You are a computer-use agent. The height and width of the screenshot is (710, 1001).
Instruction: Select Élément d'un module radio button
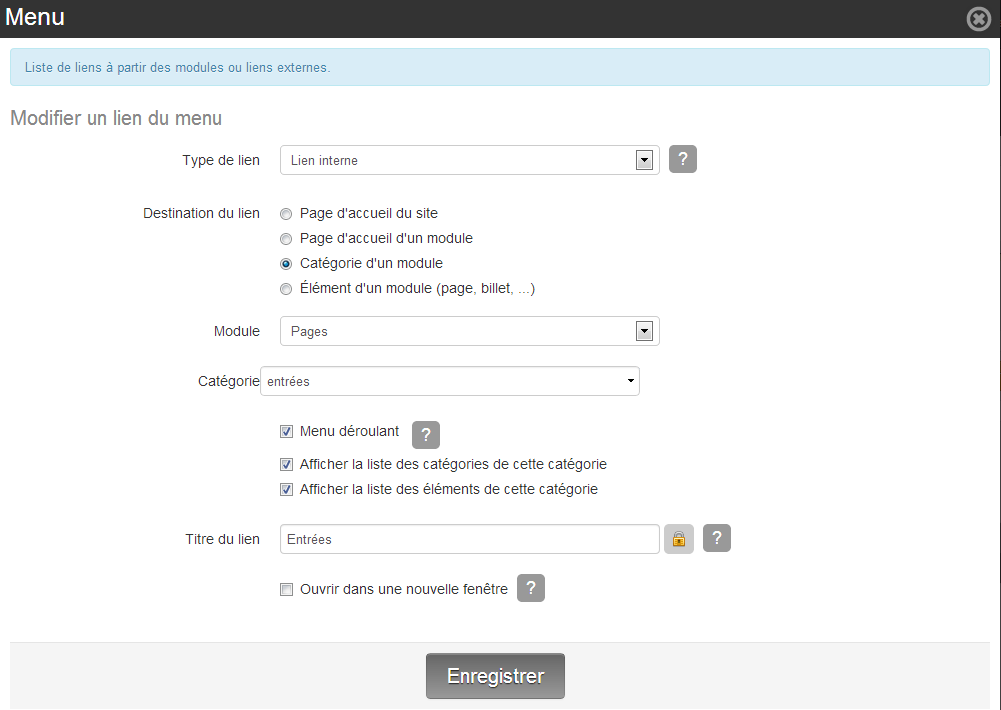tap(286, 289)
